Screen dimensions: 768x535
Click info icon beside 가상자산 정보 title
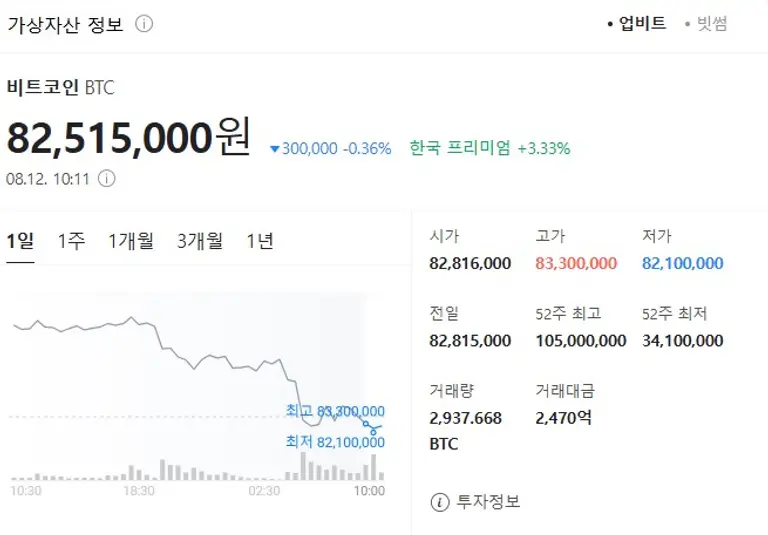(x=144, y=24)
